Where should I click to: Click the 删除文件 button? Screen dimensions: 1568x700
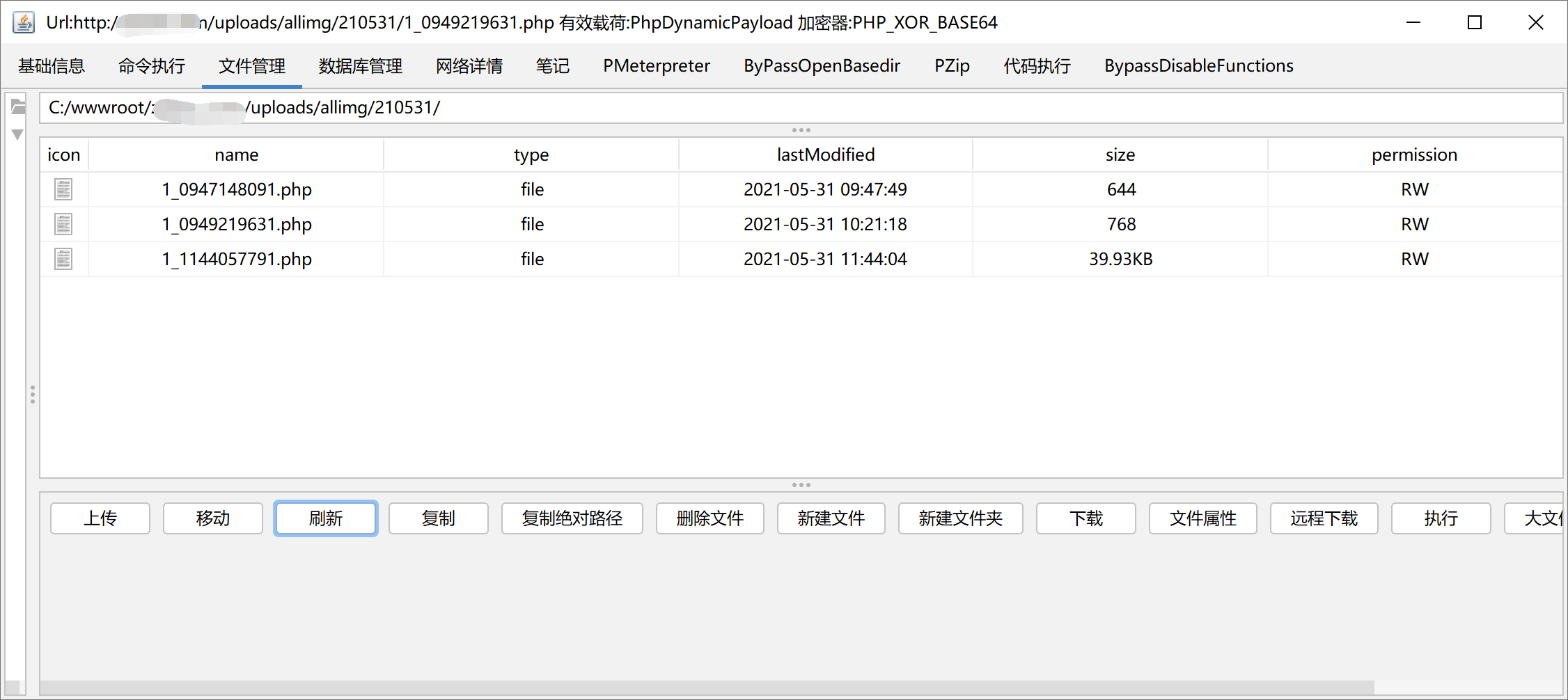pyautogui.click(x=710, y=518)
